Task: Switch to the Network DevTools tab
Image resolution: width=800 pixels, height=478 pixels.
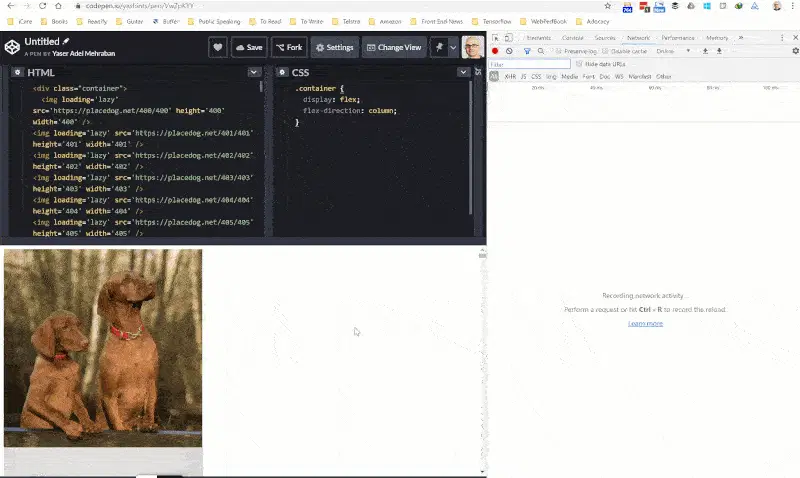Action: coord(638,38)
